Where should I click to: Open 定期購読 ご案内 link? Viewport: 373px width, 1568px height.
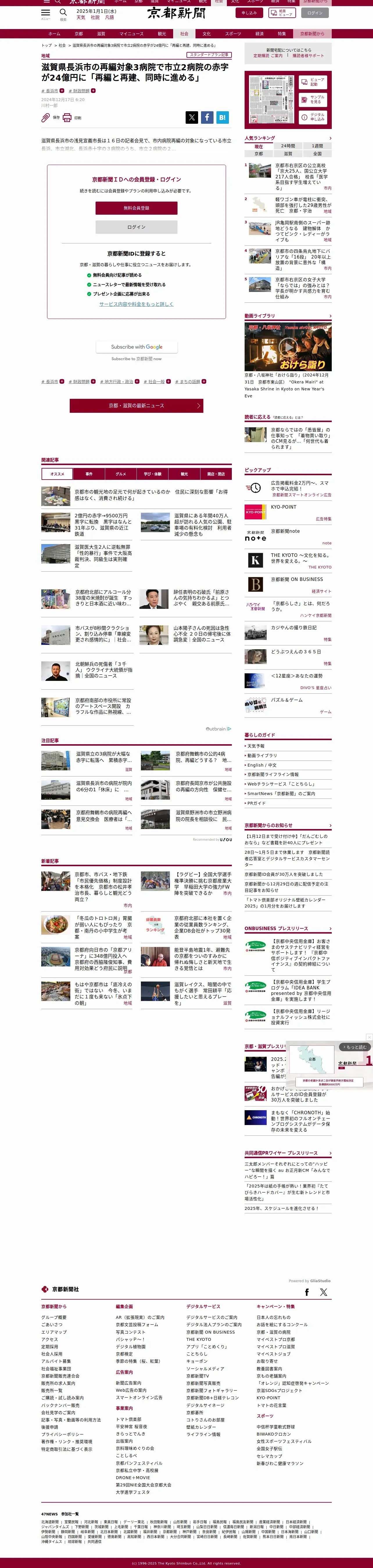[x=268, y=55]
